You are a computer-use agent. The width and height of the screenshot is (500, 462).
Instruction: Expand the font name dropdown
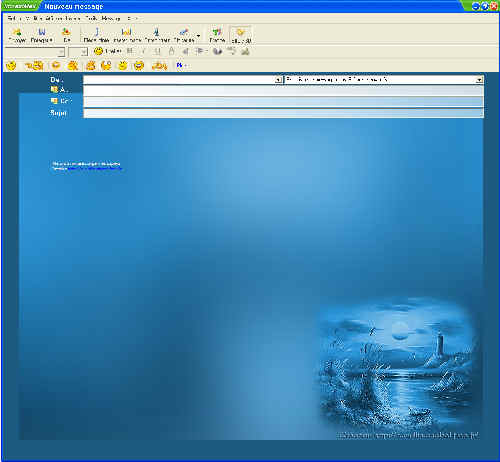(61, 52)
